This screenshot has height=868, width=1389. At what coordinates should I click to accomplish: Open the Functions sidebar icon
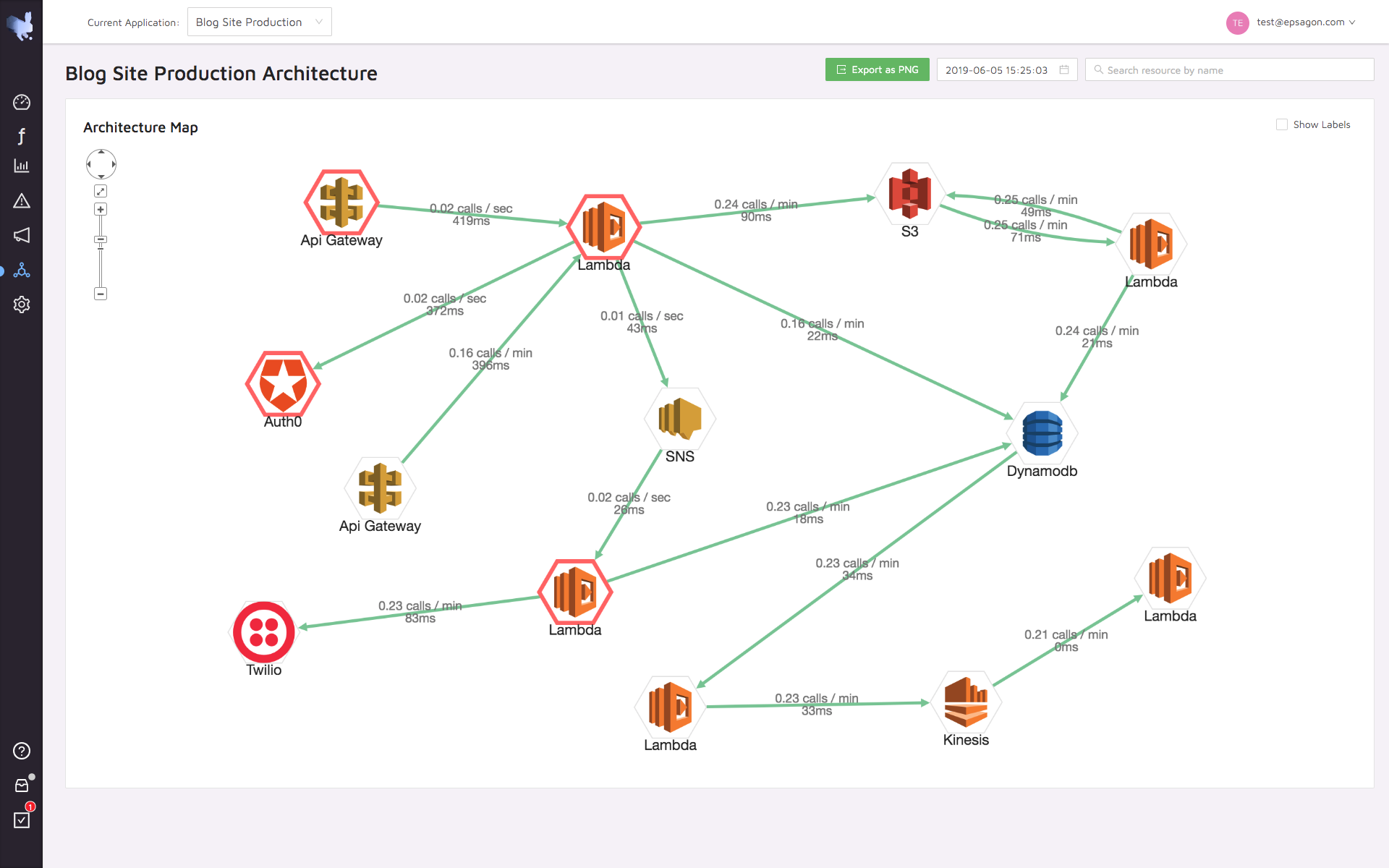coord(22,136)
